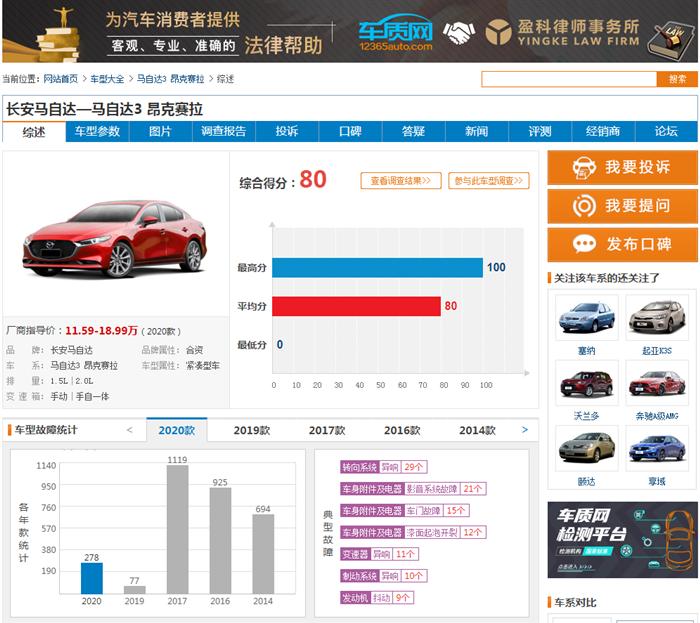Select the 2019款 model year tab

point(252,430)
